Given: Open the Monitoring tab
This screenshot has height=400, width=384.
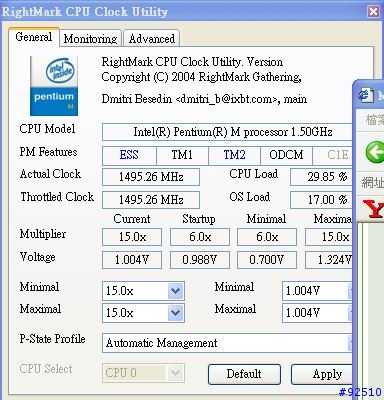Looking at the screenshot, I should coord(90,39).
